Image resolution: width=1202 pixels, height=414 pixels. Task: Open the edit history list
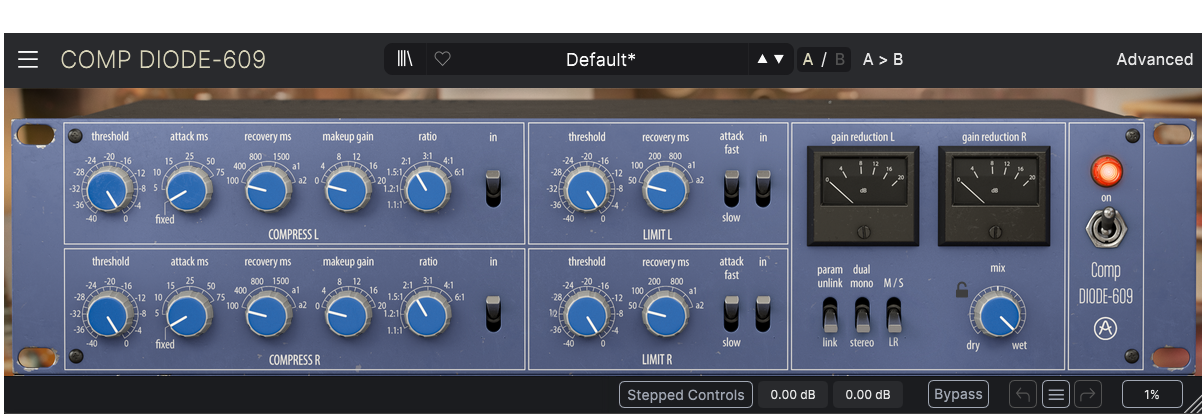pyautogui.click(x=1056, y=395)
